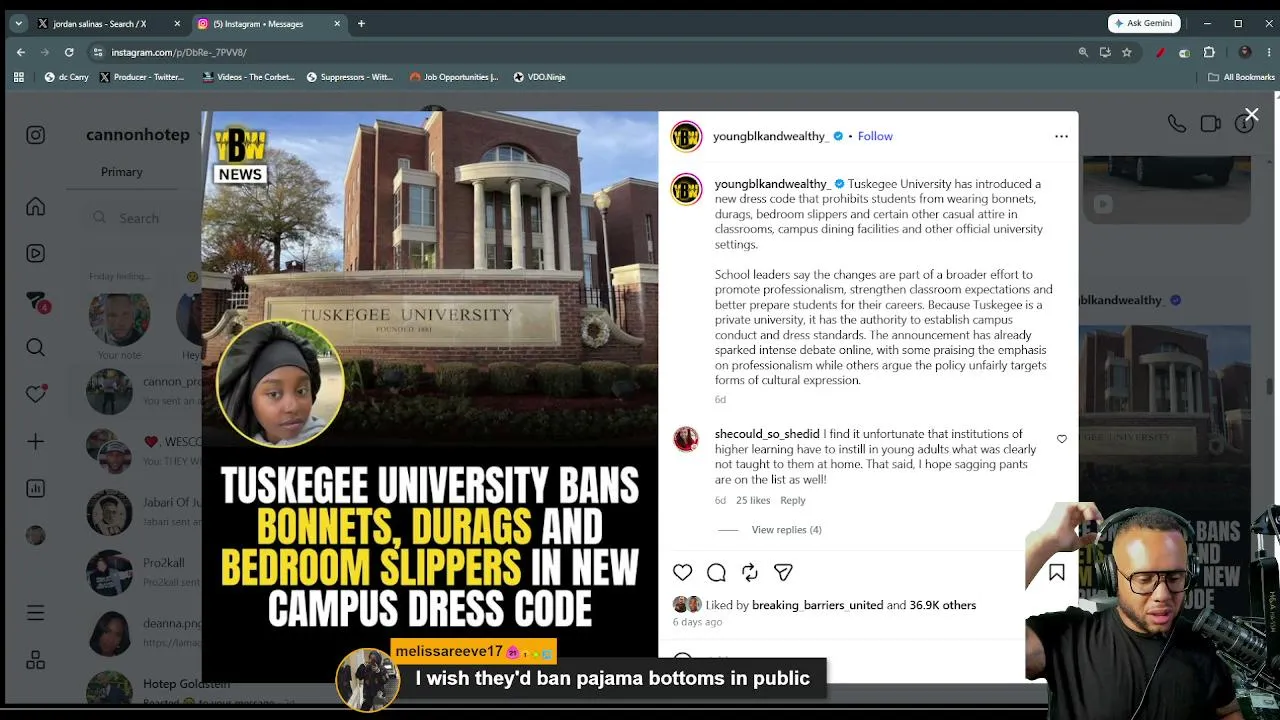1280x720 pixels.
Task: View site information icon beside the URL
Action: pos(98,52)
